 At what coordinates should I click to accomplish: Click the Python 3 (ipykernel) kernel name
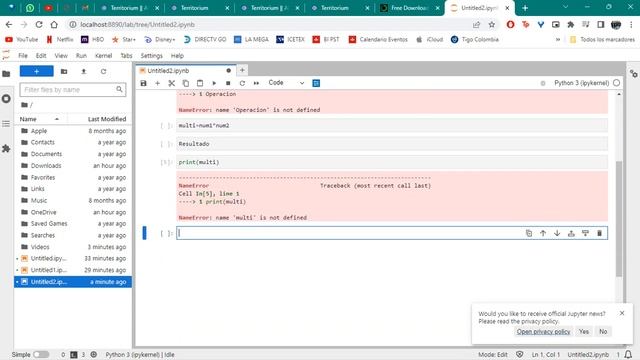point(581,83)
